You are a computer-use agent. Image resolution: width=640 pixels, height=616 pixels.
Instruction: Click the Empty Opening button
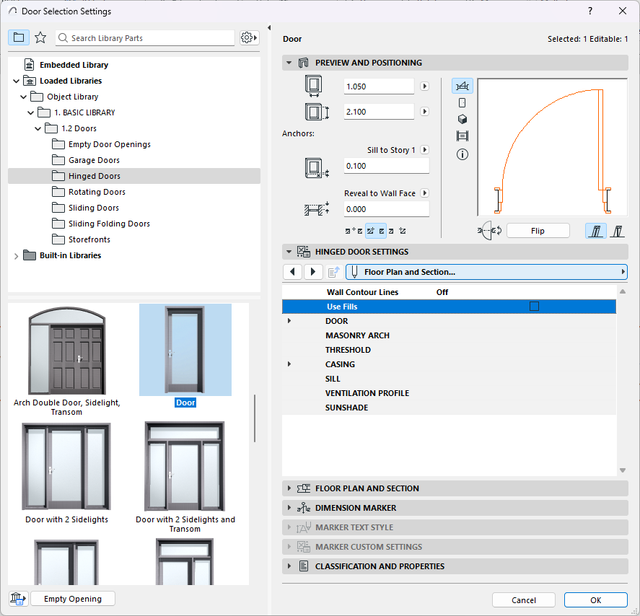72,598
